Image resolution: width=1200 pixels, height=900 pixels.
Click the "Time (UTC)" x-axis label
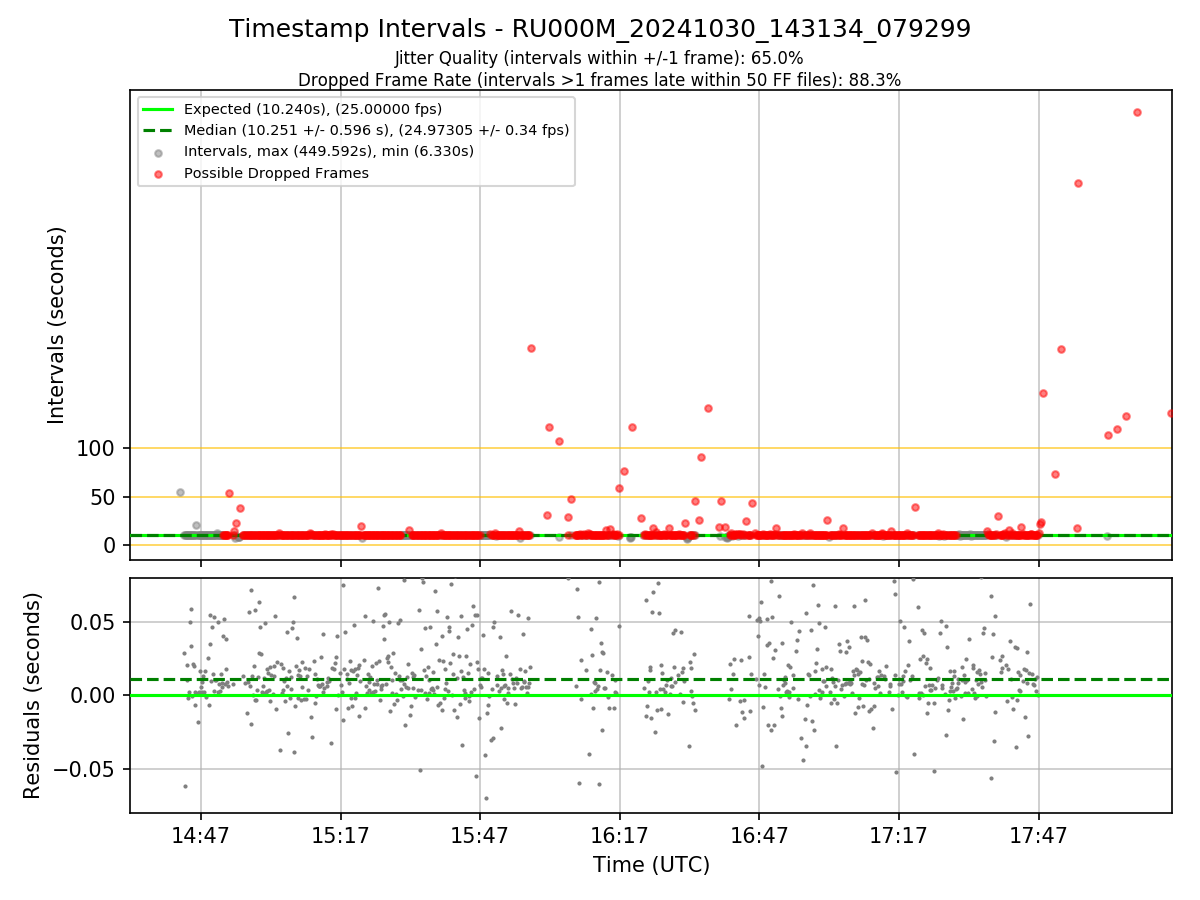tap(651, 865)
